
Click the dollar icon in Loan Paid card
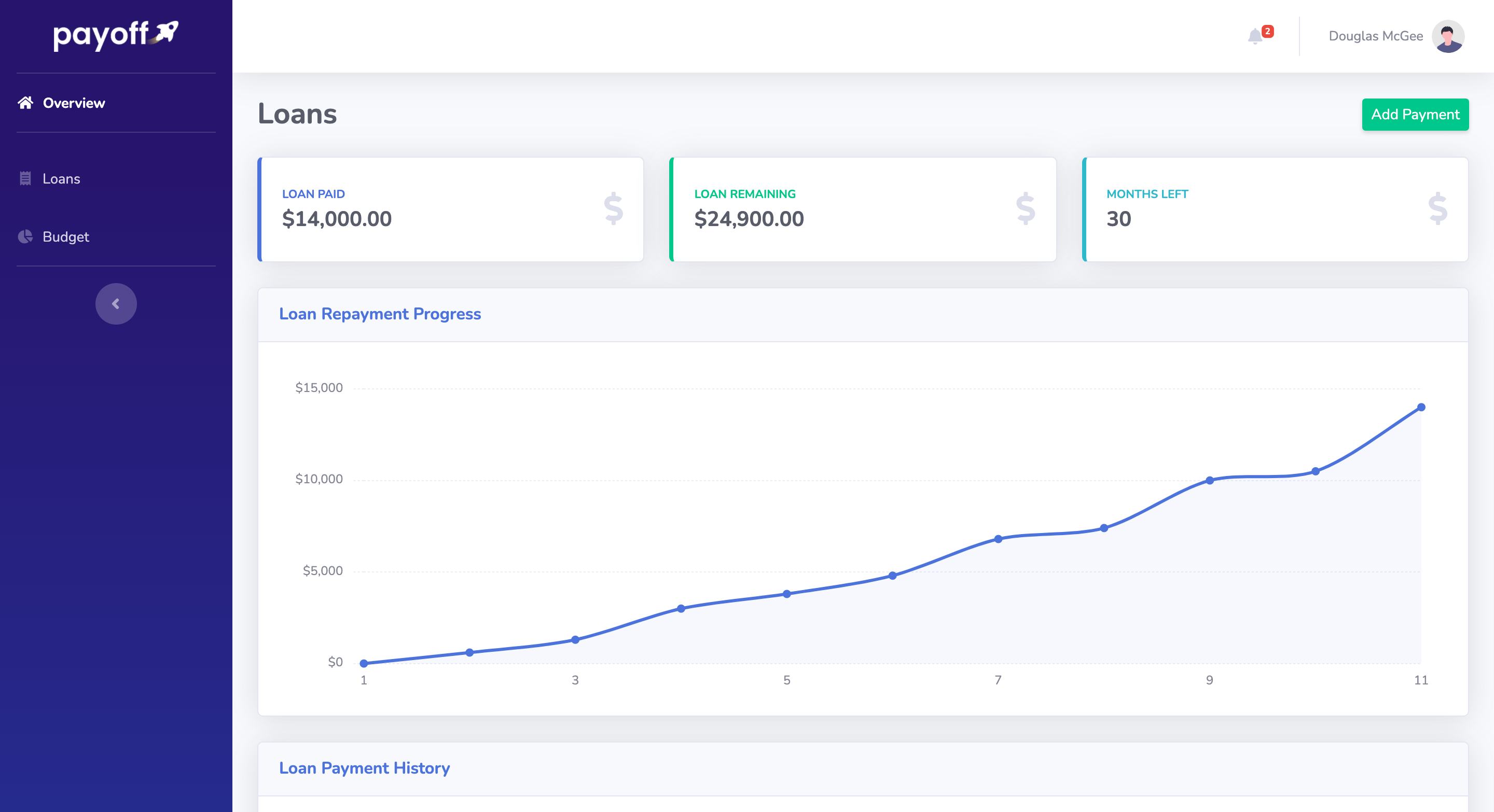coord(613,208)
